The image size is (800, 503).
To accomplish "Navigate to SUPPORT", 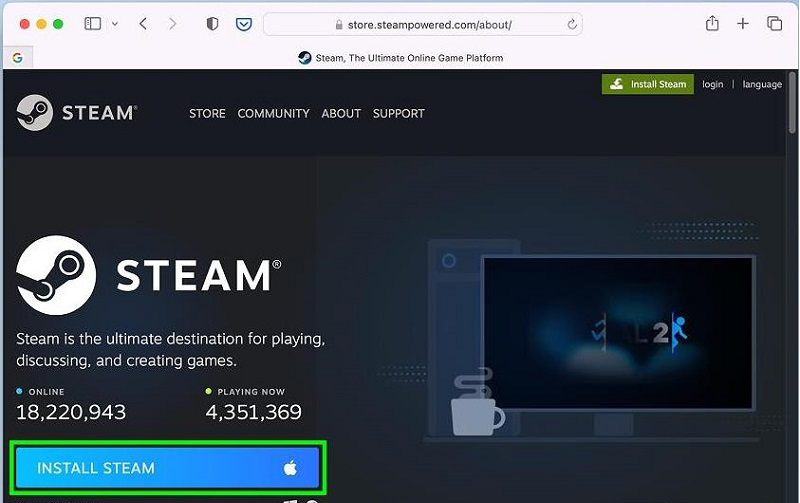I will coord(398,114).
